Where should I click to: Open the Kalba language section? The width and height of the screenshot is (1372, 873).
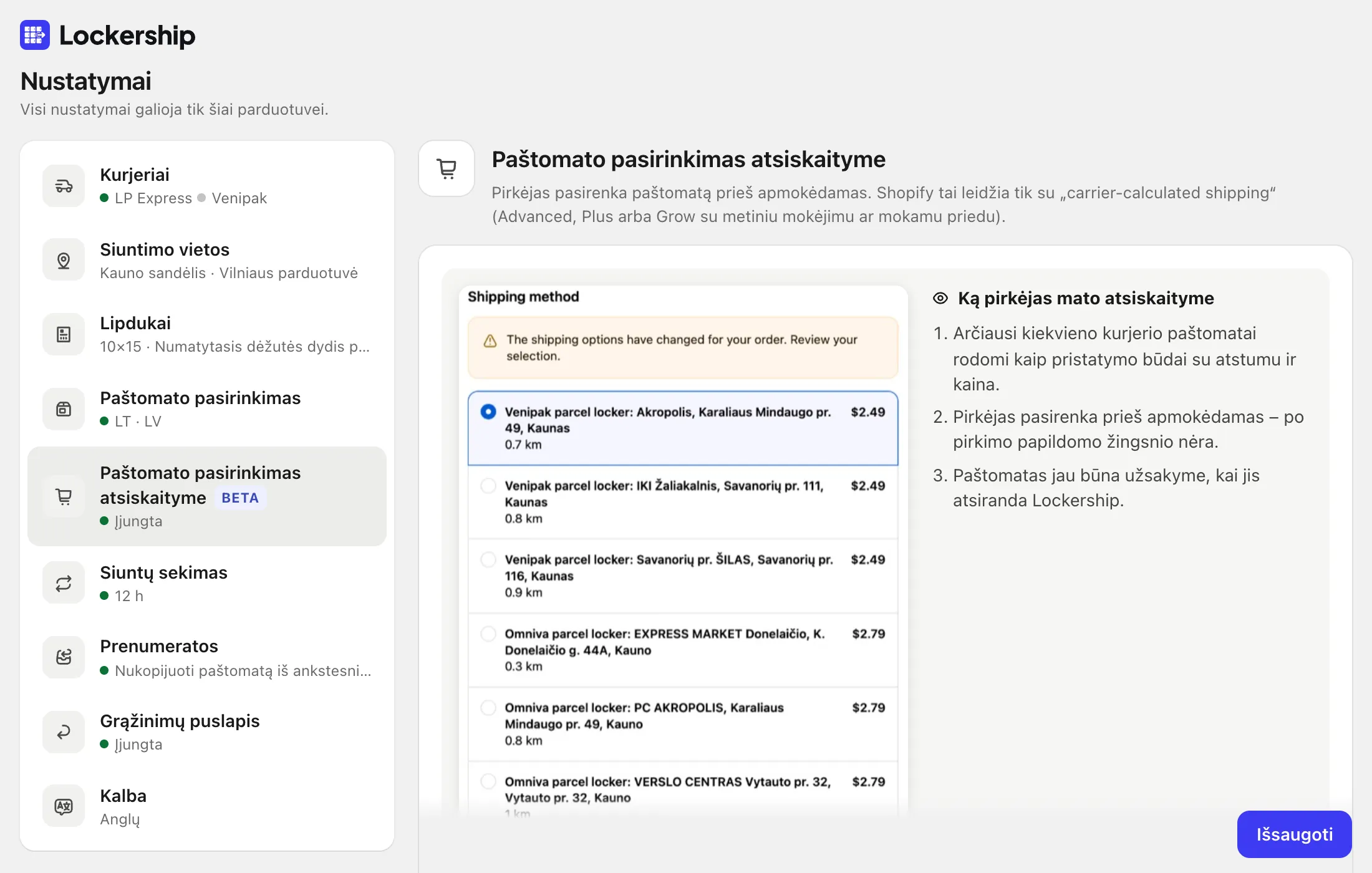pyautogui.click(x=207, y=806)
